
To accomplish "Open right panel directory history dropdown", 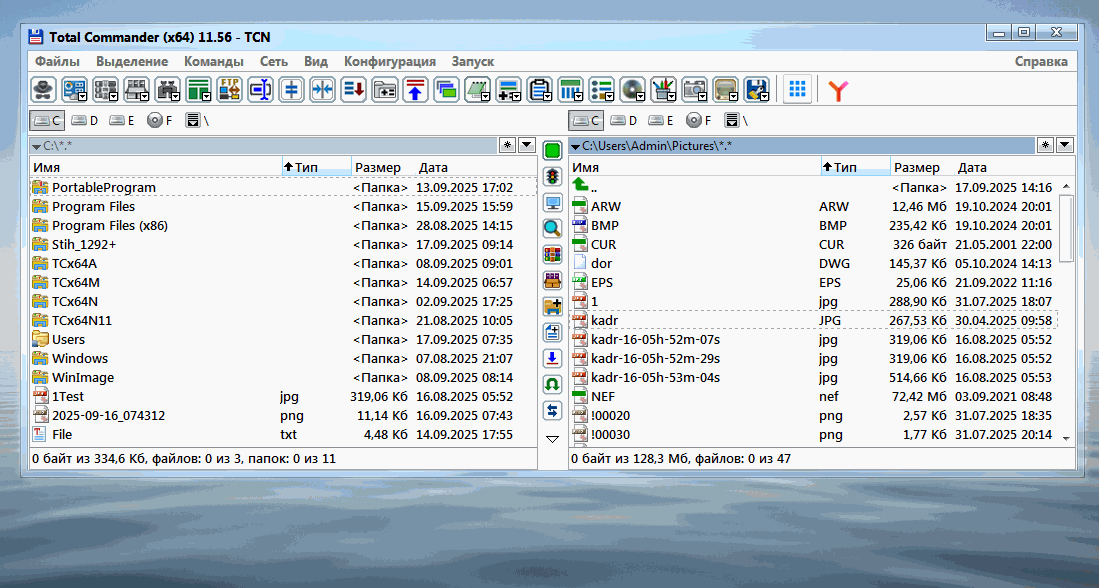I will click(1065, 146).
